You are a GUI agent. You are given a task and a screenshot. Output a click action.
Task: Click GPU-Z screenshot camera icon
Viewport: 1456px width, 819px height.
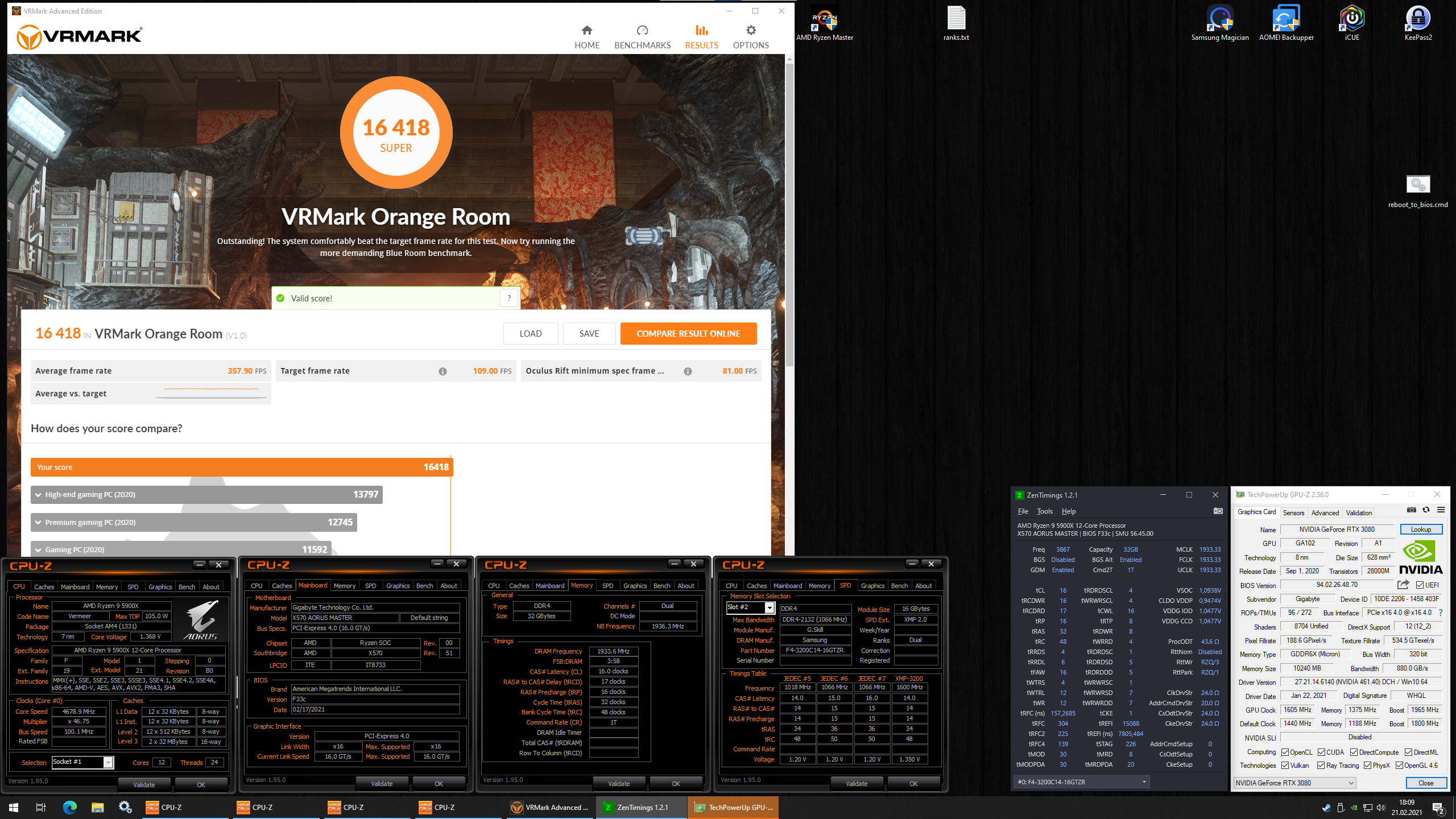1411,510
